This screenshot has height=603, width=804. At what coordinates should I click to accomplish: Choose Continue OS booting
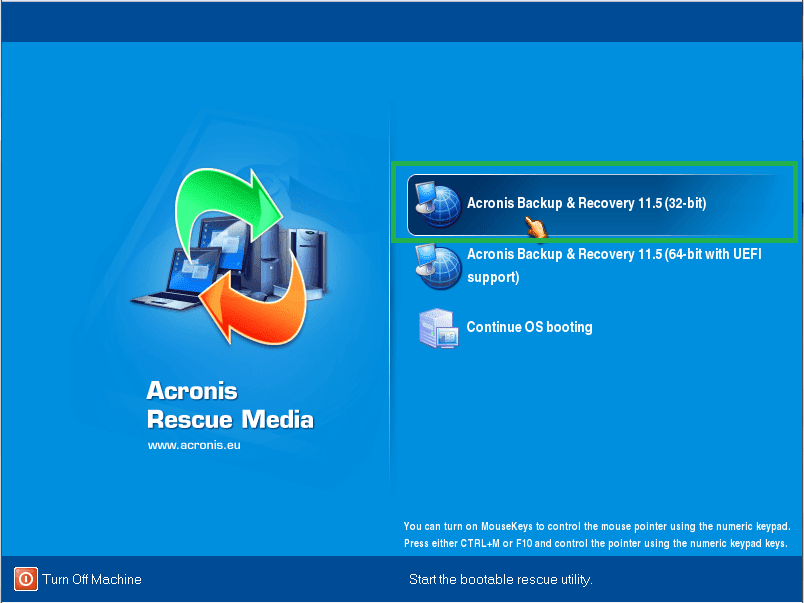[529, 327]
